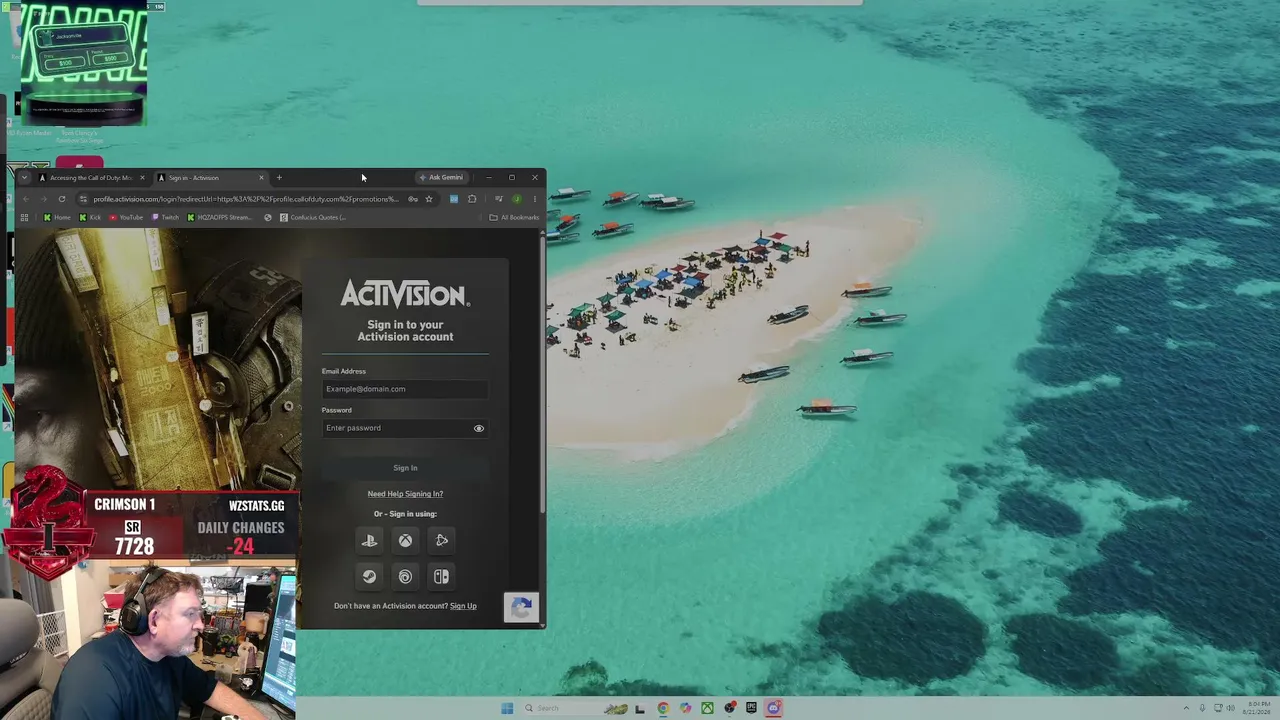Switch to Accessing the Call of Duty tab
Screen dimensions: 1280x720
(x=92, y=178)
